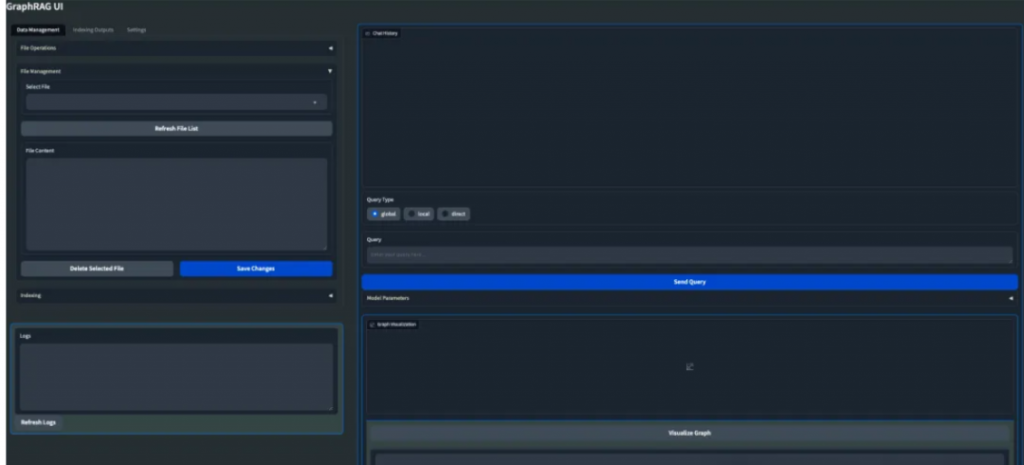
Task: Click inside the File Content text area
Action: coord(176,204)
